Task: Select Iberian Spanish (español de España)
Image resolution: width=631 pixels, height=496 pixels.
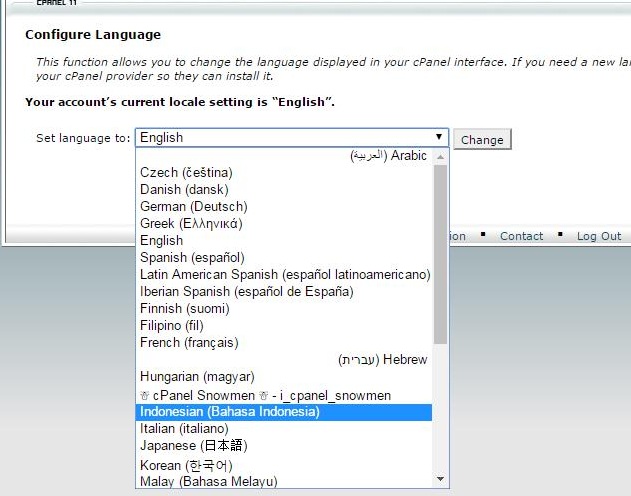Action: [x=284, y=291]
